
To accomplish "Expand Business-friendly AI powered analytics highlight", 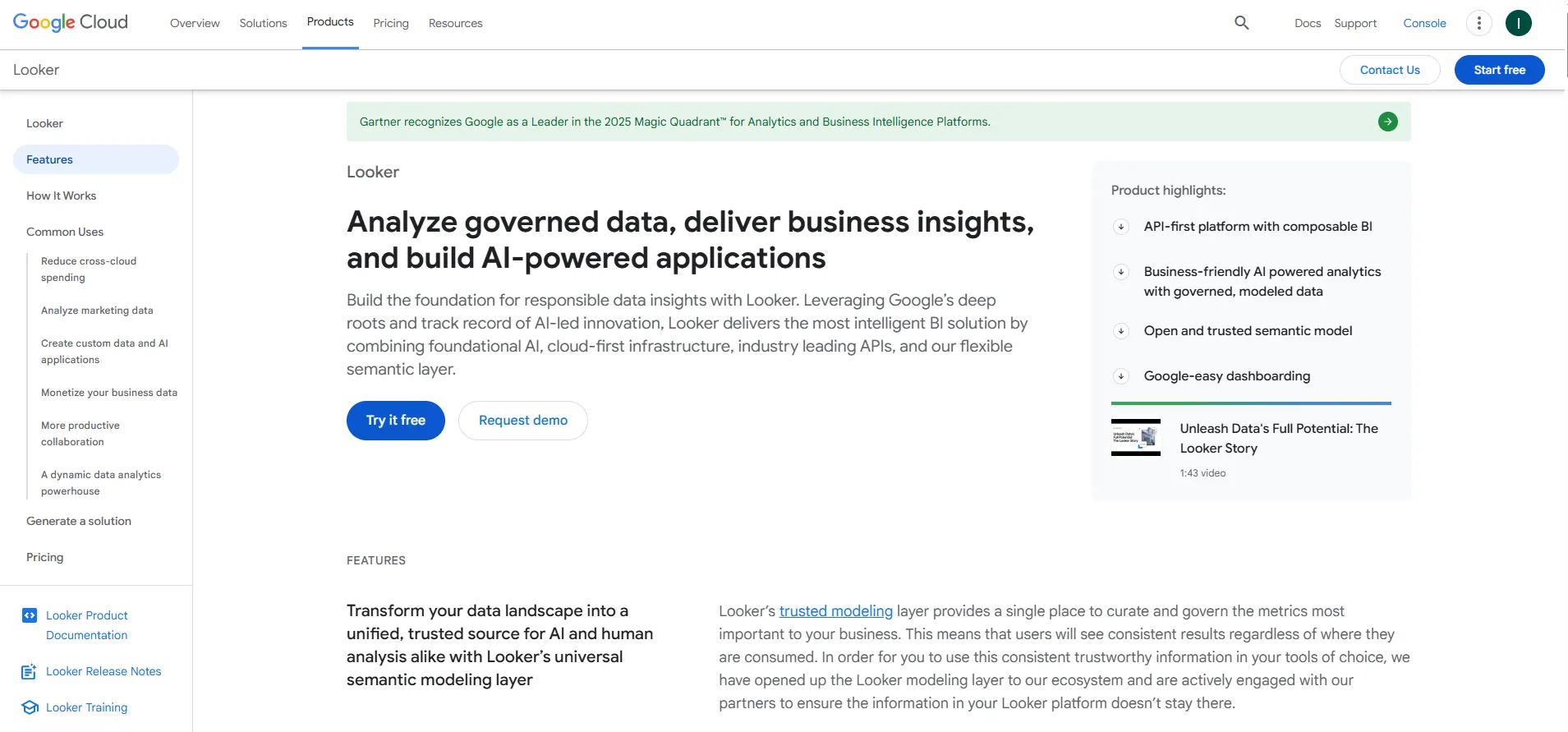I will point(1121,272).
